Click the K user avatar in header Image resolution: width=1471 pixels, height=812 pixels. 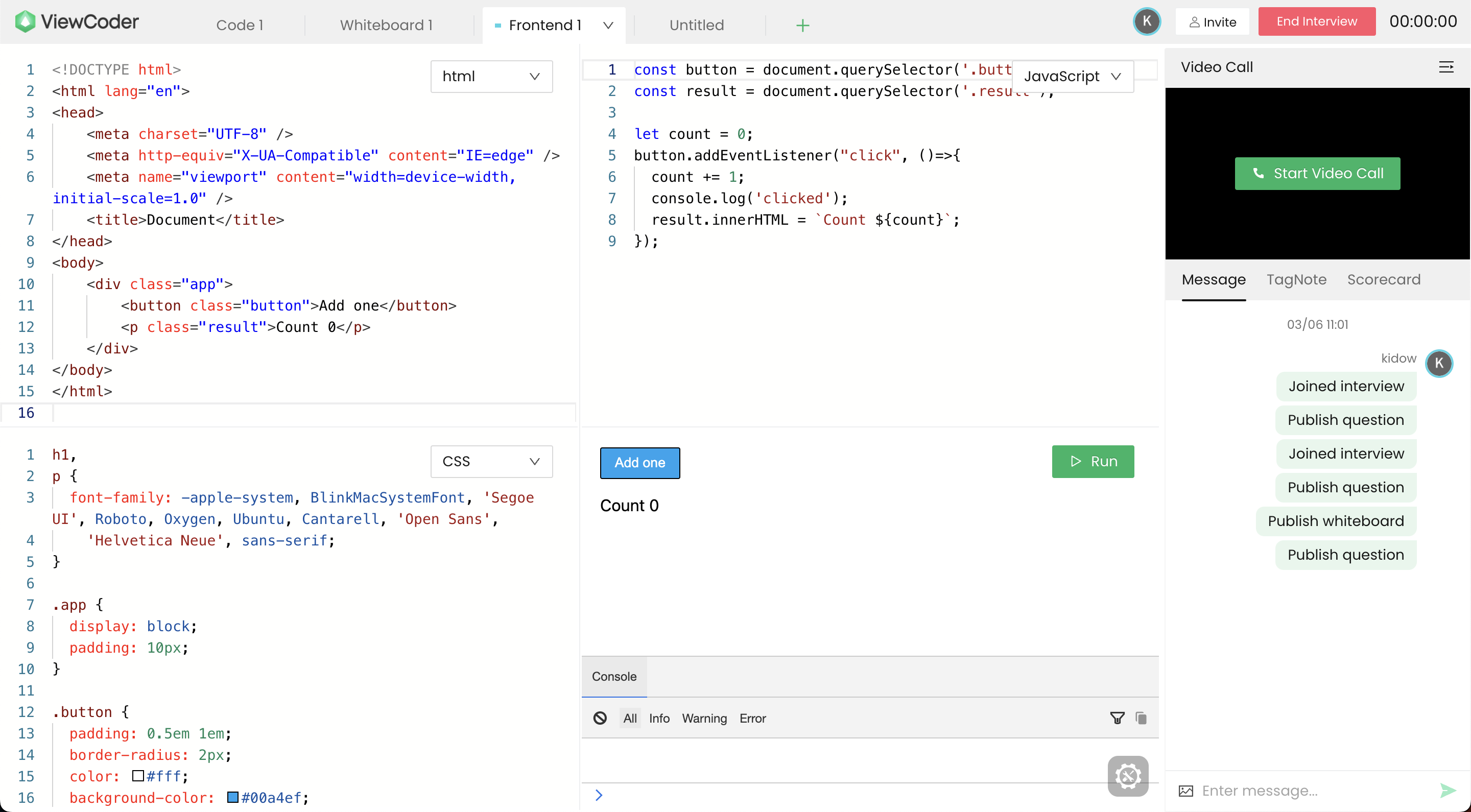pyautogui.click(x=1147, y=21)
